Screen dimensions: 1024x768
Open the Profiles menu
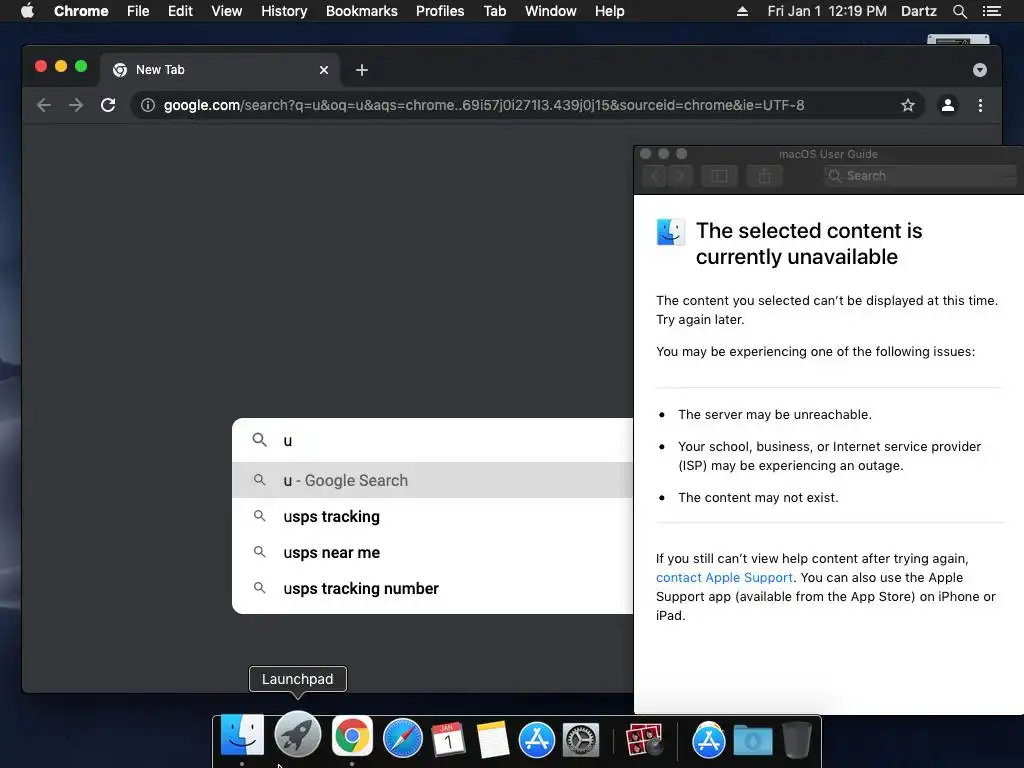pos(440,11)
